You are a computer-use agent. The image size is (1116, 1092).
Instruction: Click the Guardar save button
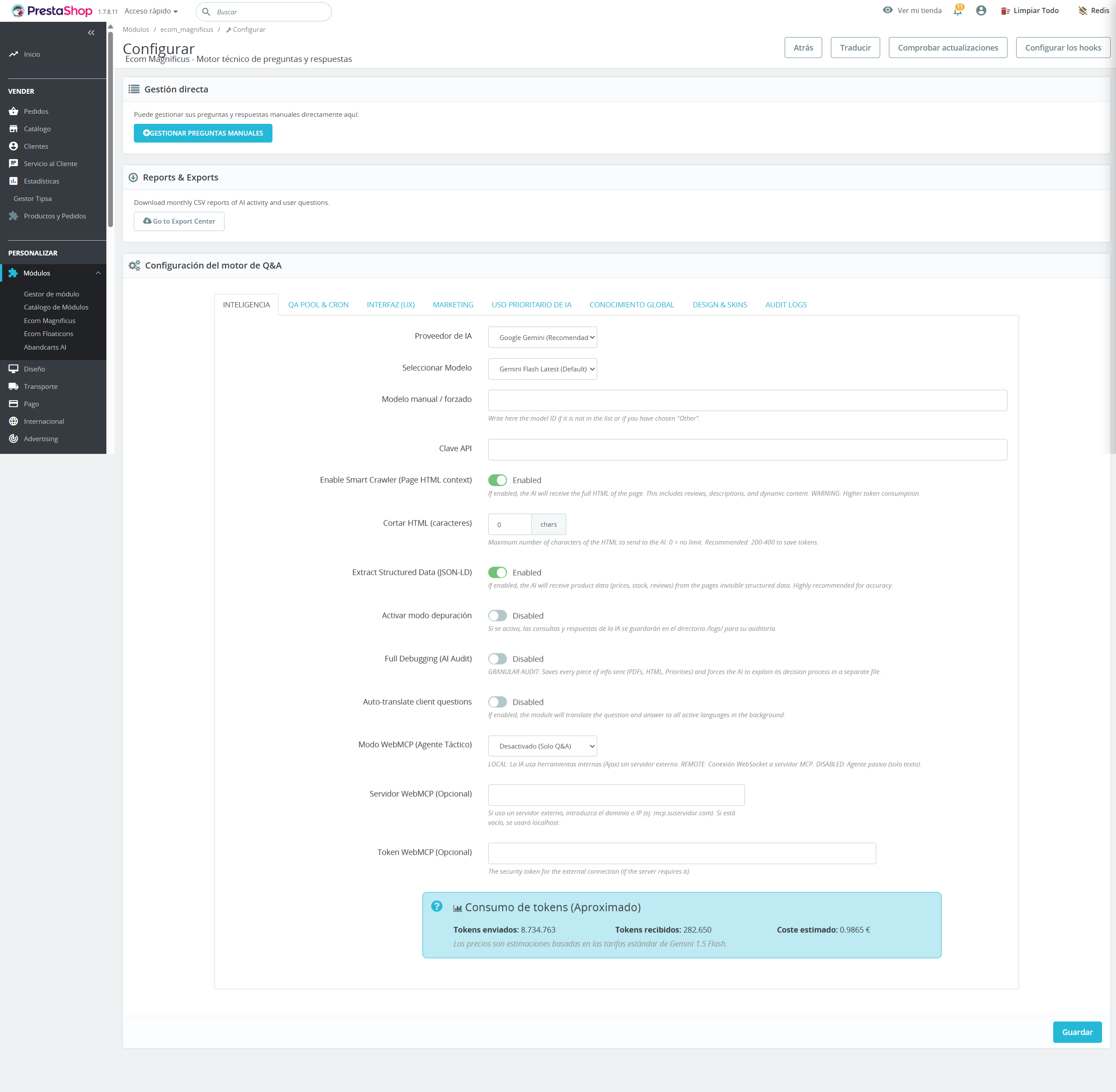click(1077, 1032)
